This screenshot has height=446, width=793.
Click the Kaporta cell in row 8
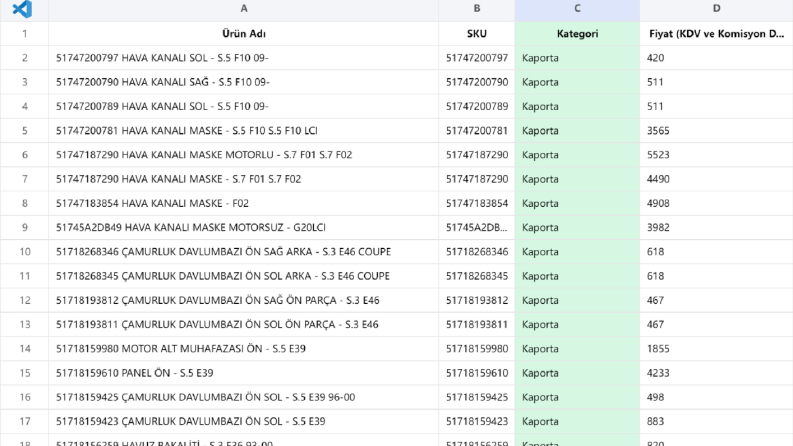click(x=577, y=203)
